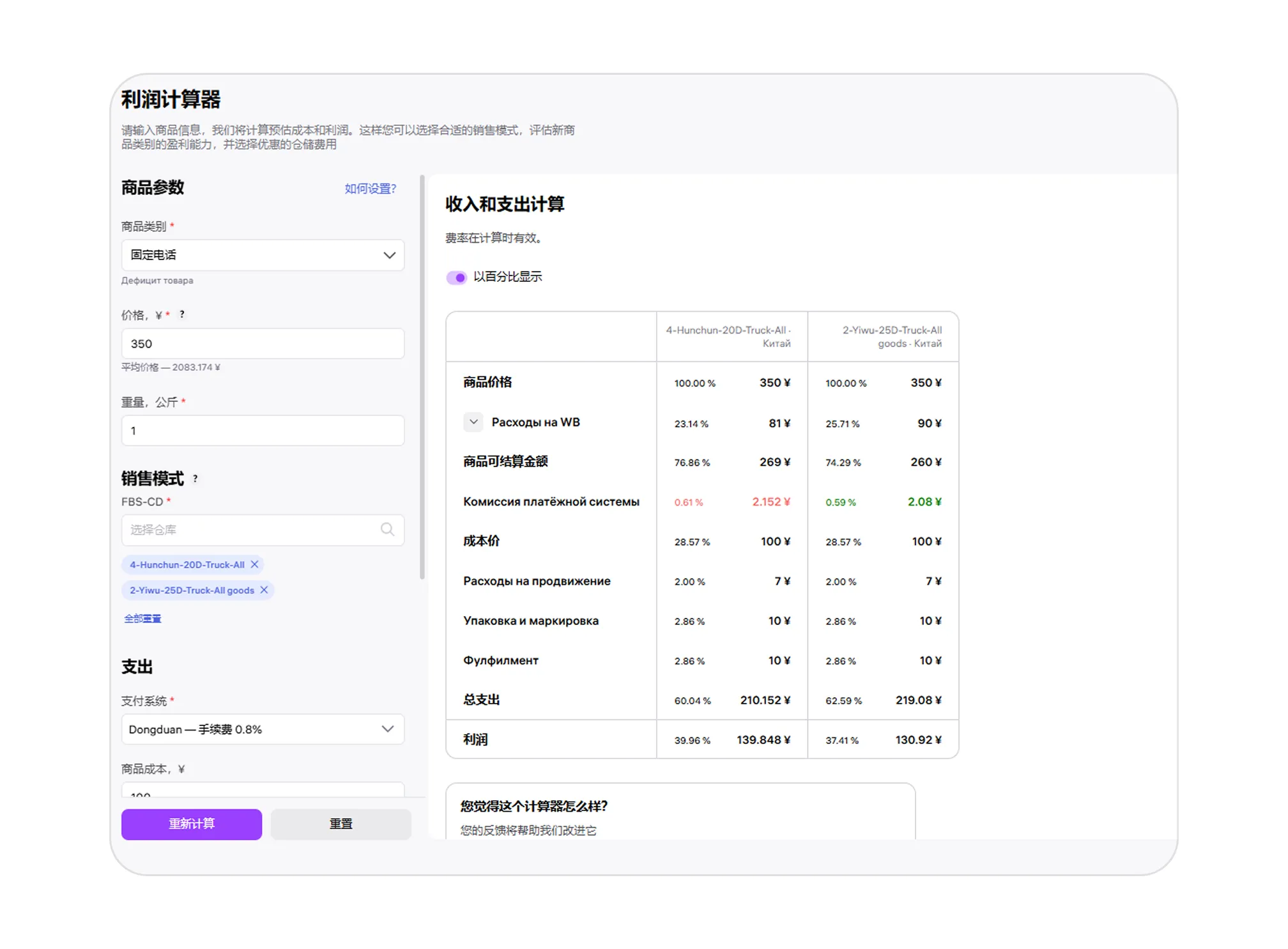Click the 您觉得这个计算器怎么样? feedback heading

click(534, 806)
